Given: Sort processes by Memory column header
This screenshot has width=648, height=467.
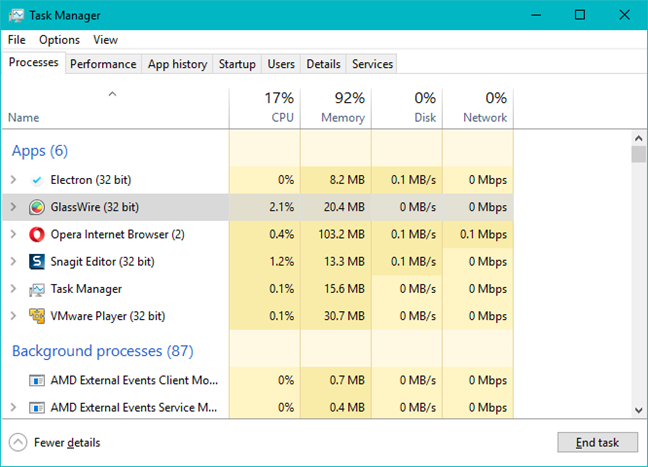Looking at the screenshot, I should [336, 108].
